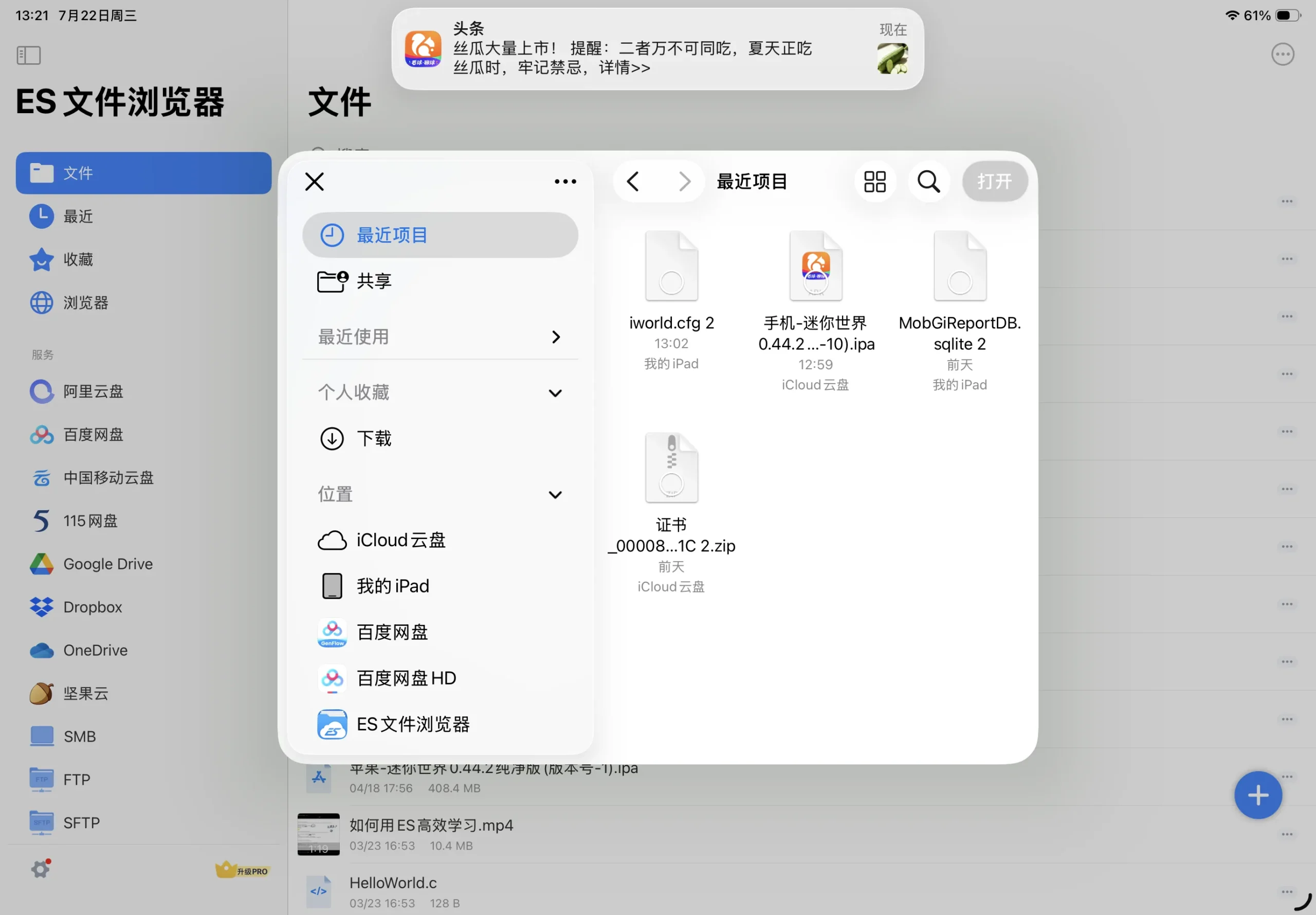
Task: Open more options for 如何用ES高效学习.mp4
Action: click(x=1287, y=834)
